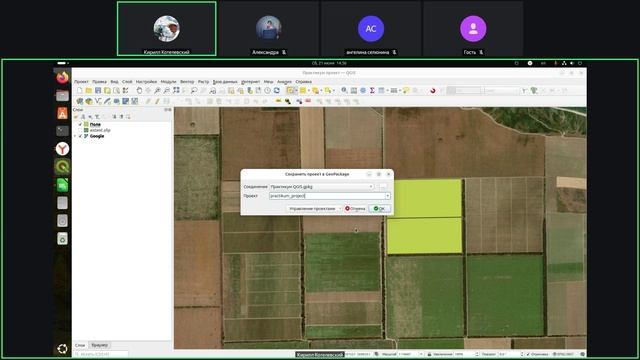
Task: Expand the Проект name dropdown arrow
Action: [x=387, y=196]
